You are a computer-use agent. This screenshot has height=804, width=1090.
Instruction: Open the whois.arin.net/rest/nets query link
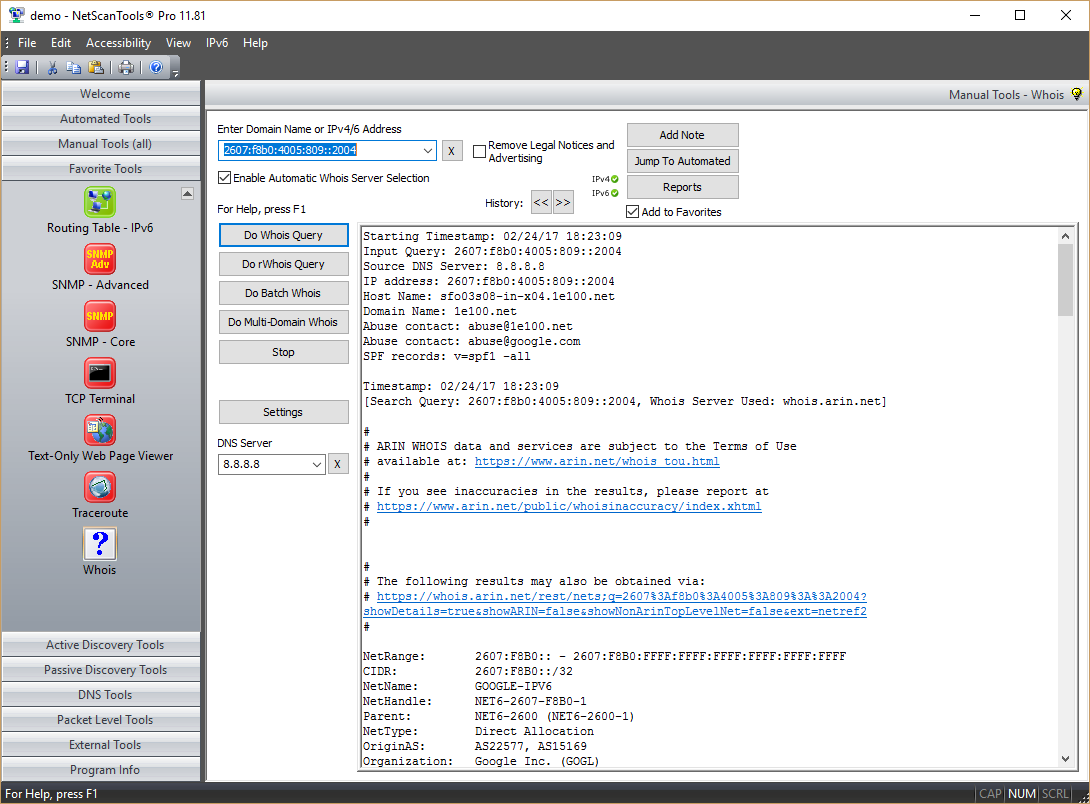pos(615,604)
